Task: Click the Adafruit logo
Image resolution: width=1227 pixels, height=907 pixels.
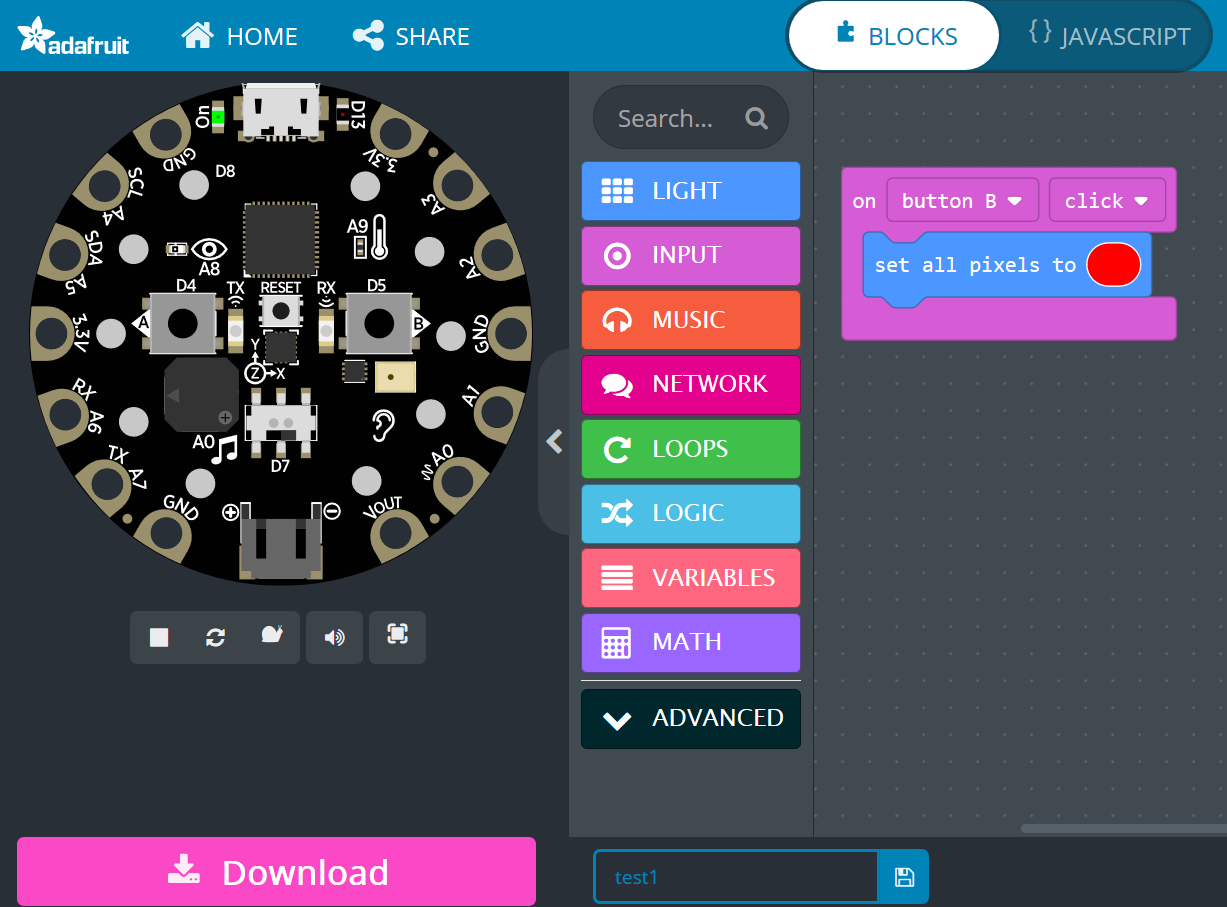Action: click(74, 37)
